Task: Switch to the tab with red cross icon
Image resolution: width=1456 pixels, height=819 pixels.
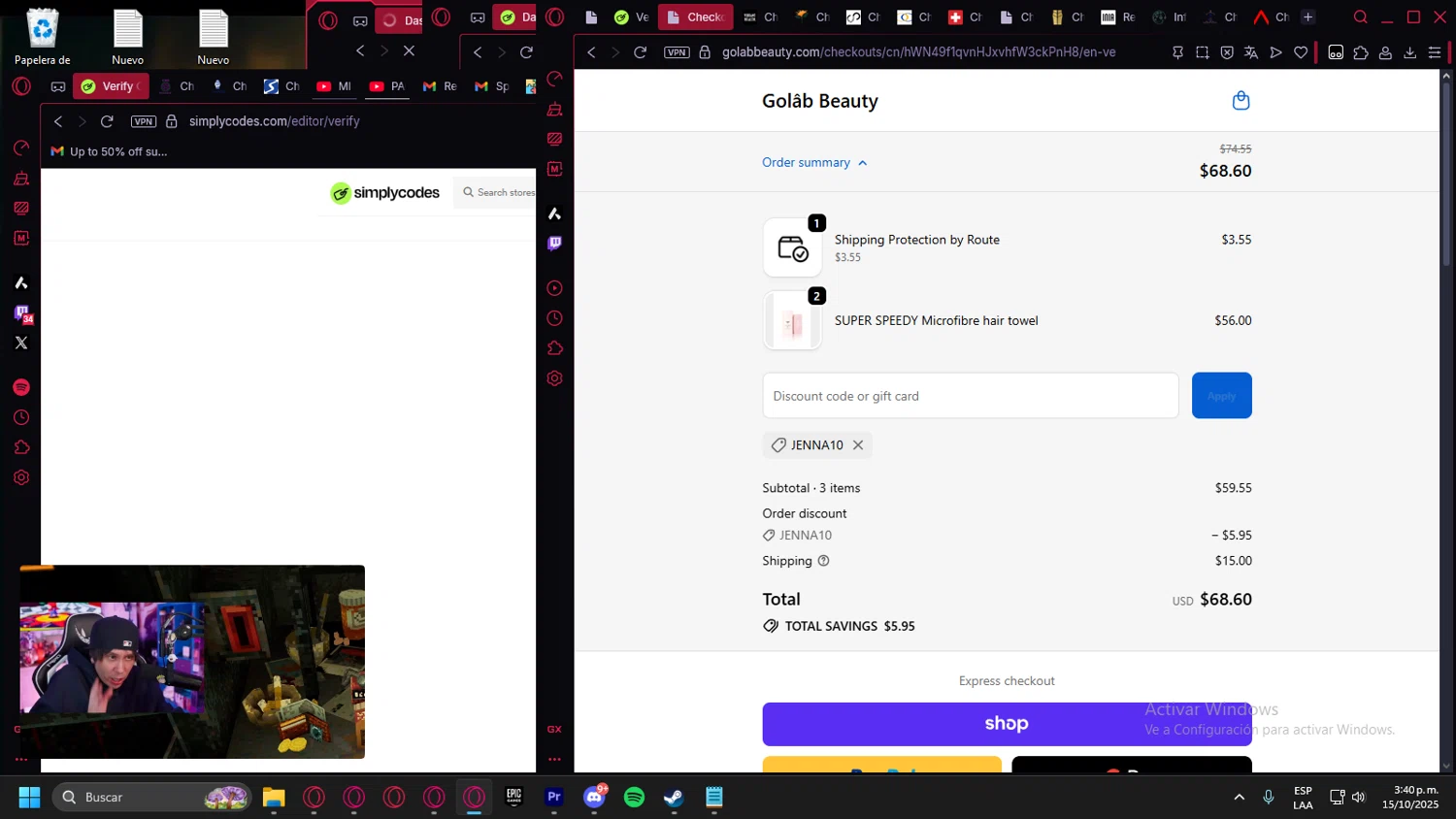Action: [x=967, y=16]
